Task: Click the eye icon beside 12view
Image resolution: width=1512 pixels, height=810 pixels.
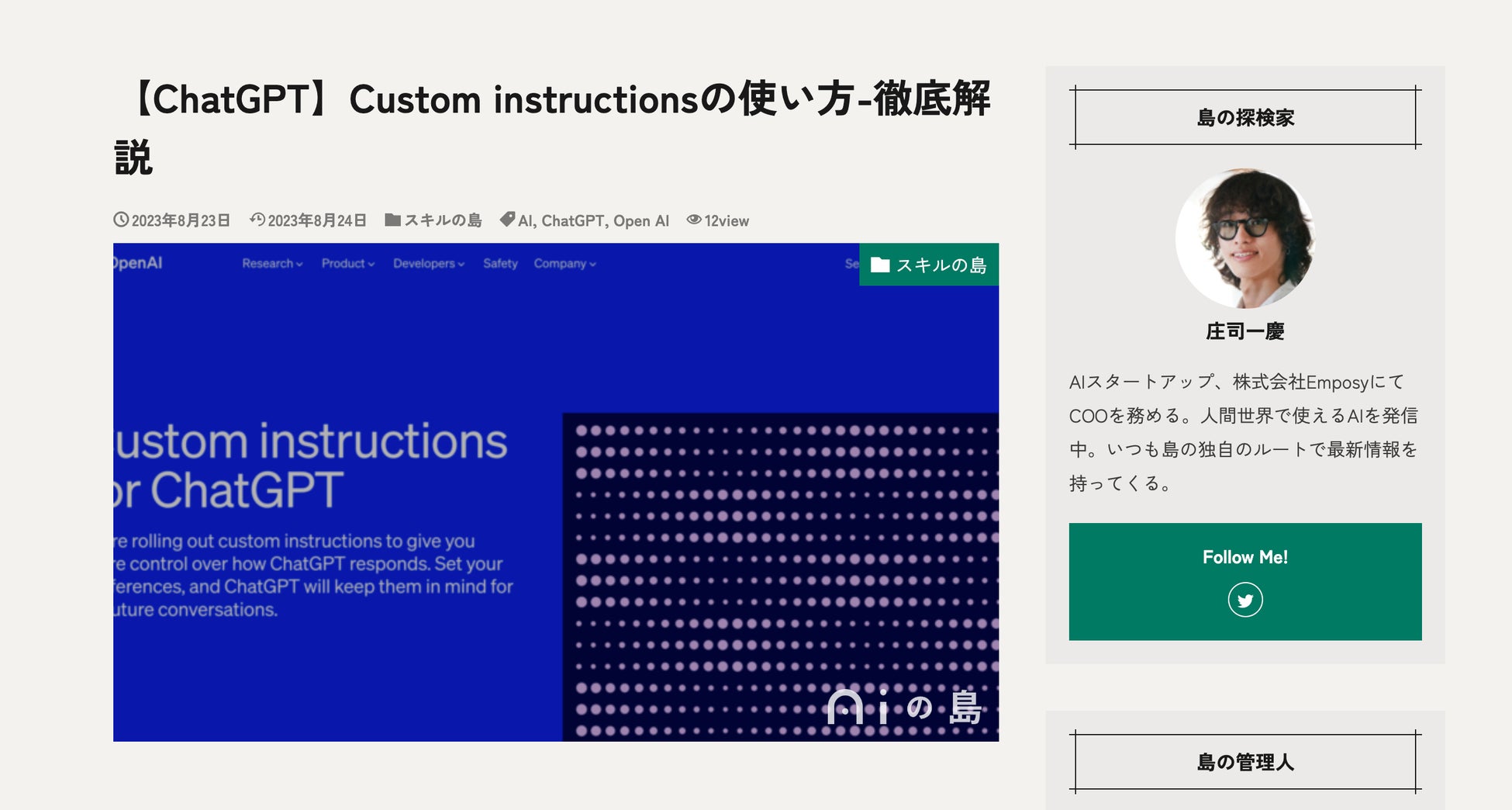Action: pyautogui.click(x=694, y=220)
